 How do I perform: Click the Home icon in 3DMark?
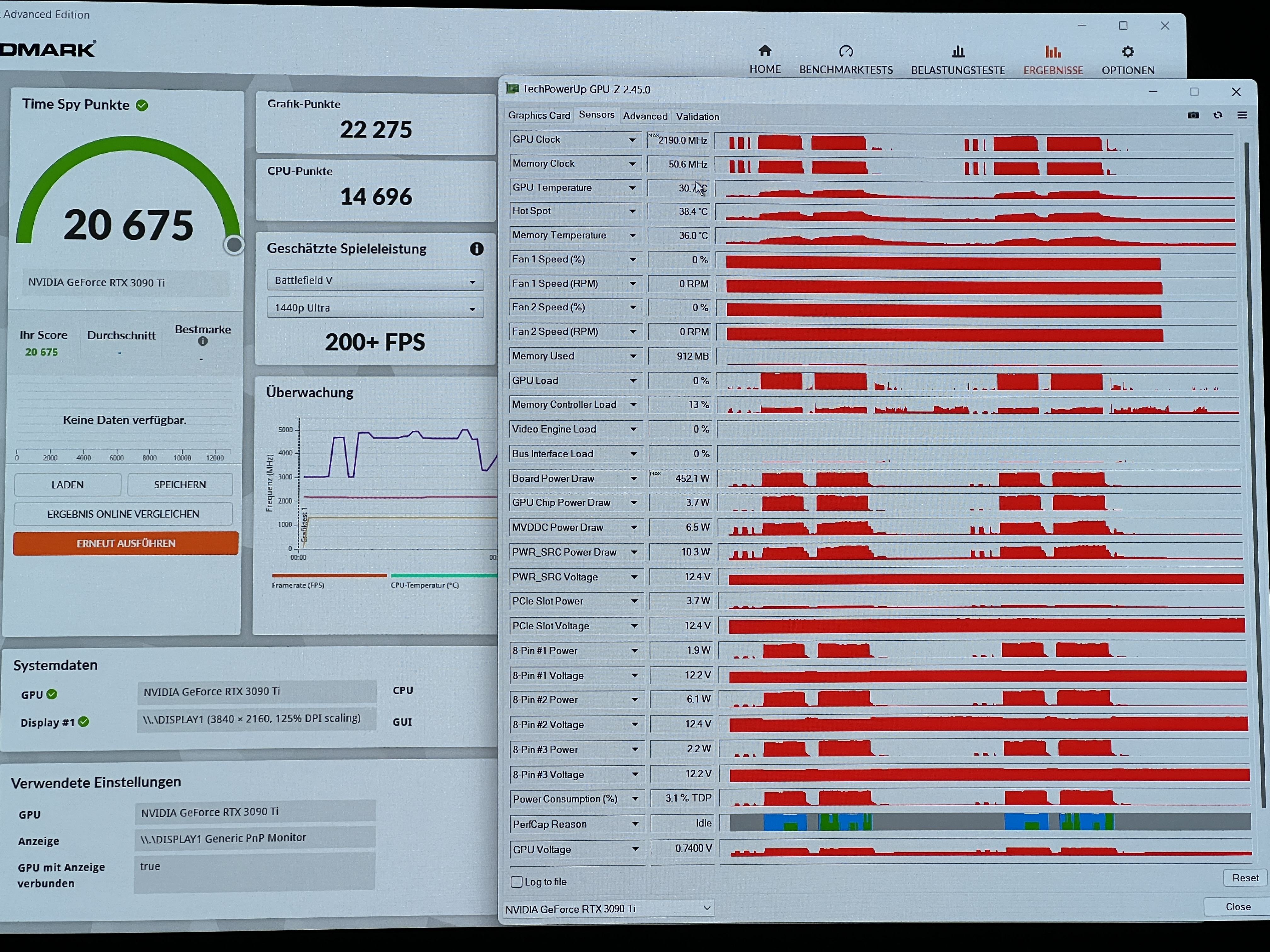765,51
